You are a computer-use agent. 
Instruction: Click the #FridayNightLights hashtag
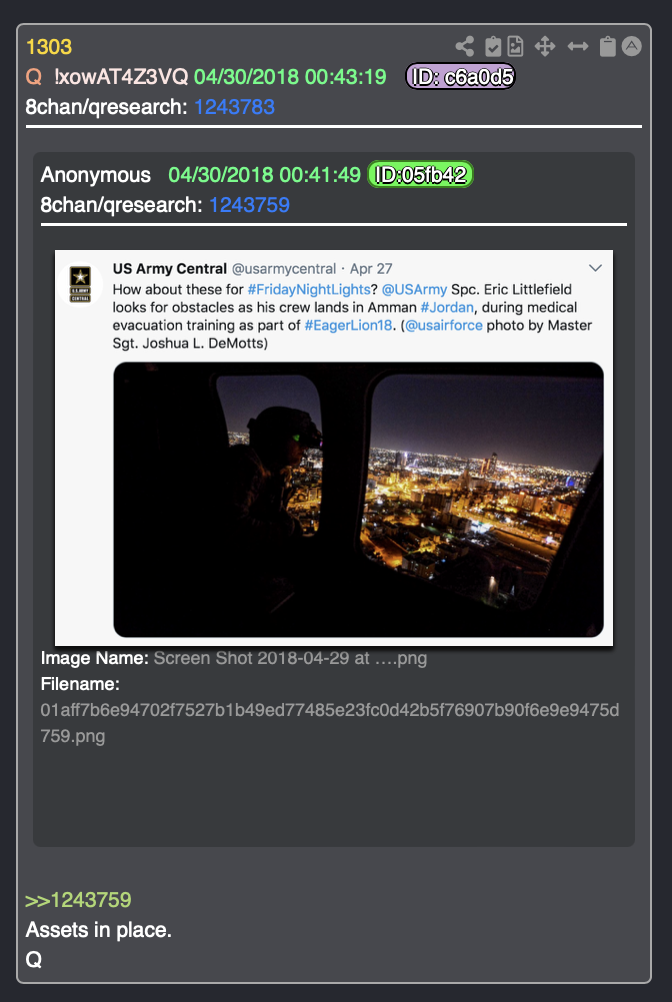pyautogui.click(x=309, y=289)
